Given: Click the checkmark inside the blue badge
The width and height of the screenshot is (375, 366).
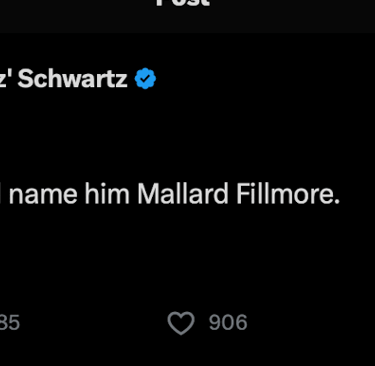Looking at the screenshot, I should pyautogui.click(x=145, y=79).
